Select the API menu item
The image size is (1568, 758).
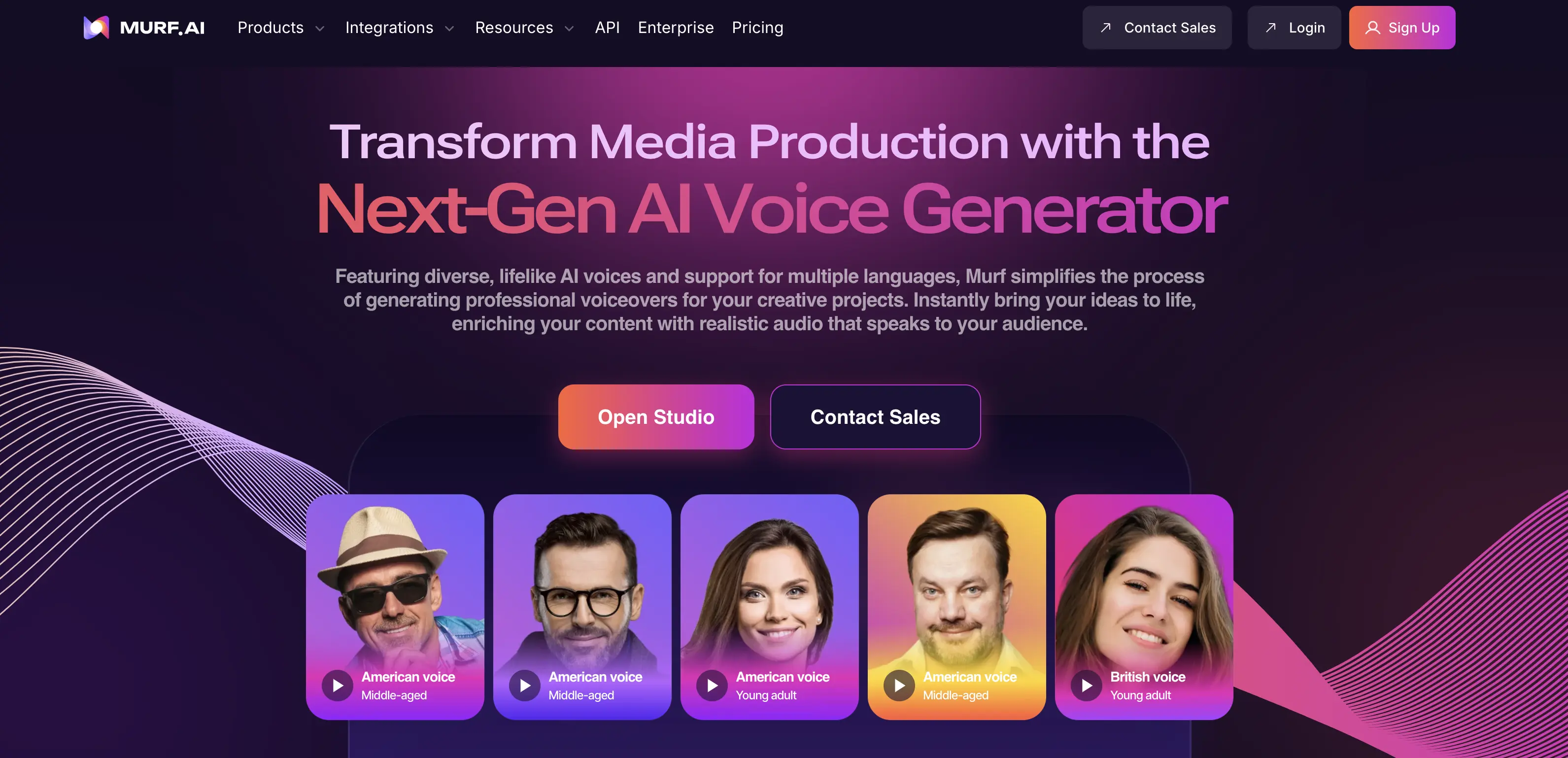(x=608, y=27)
